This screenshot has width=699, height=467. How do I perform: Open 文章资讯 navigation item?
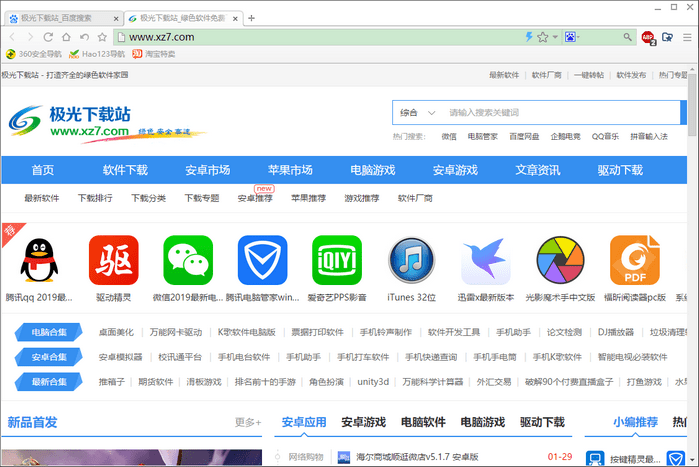click(538, 170)
